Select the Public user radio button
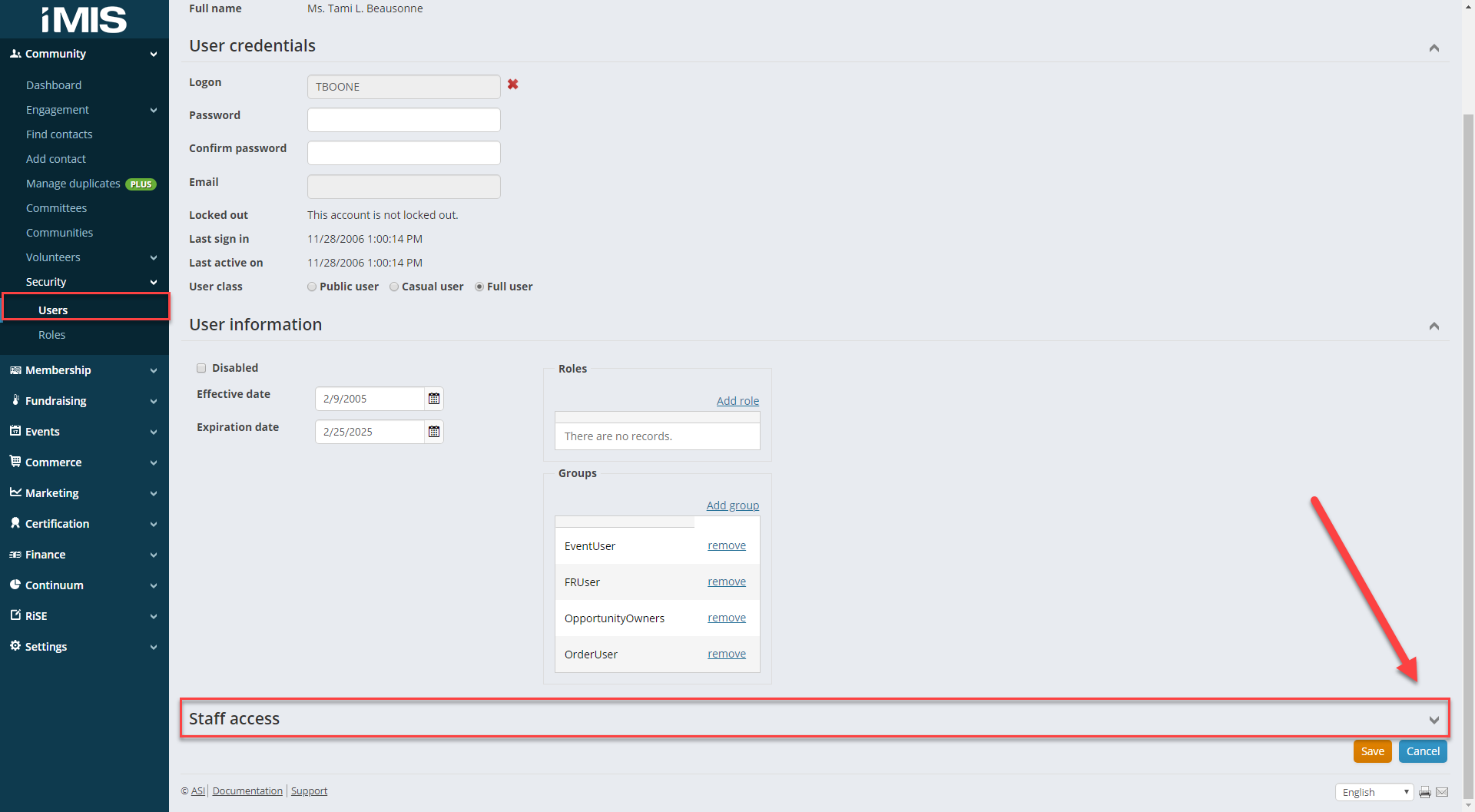Viewport: 1475px width, 812px height. tap(312, 287)
